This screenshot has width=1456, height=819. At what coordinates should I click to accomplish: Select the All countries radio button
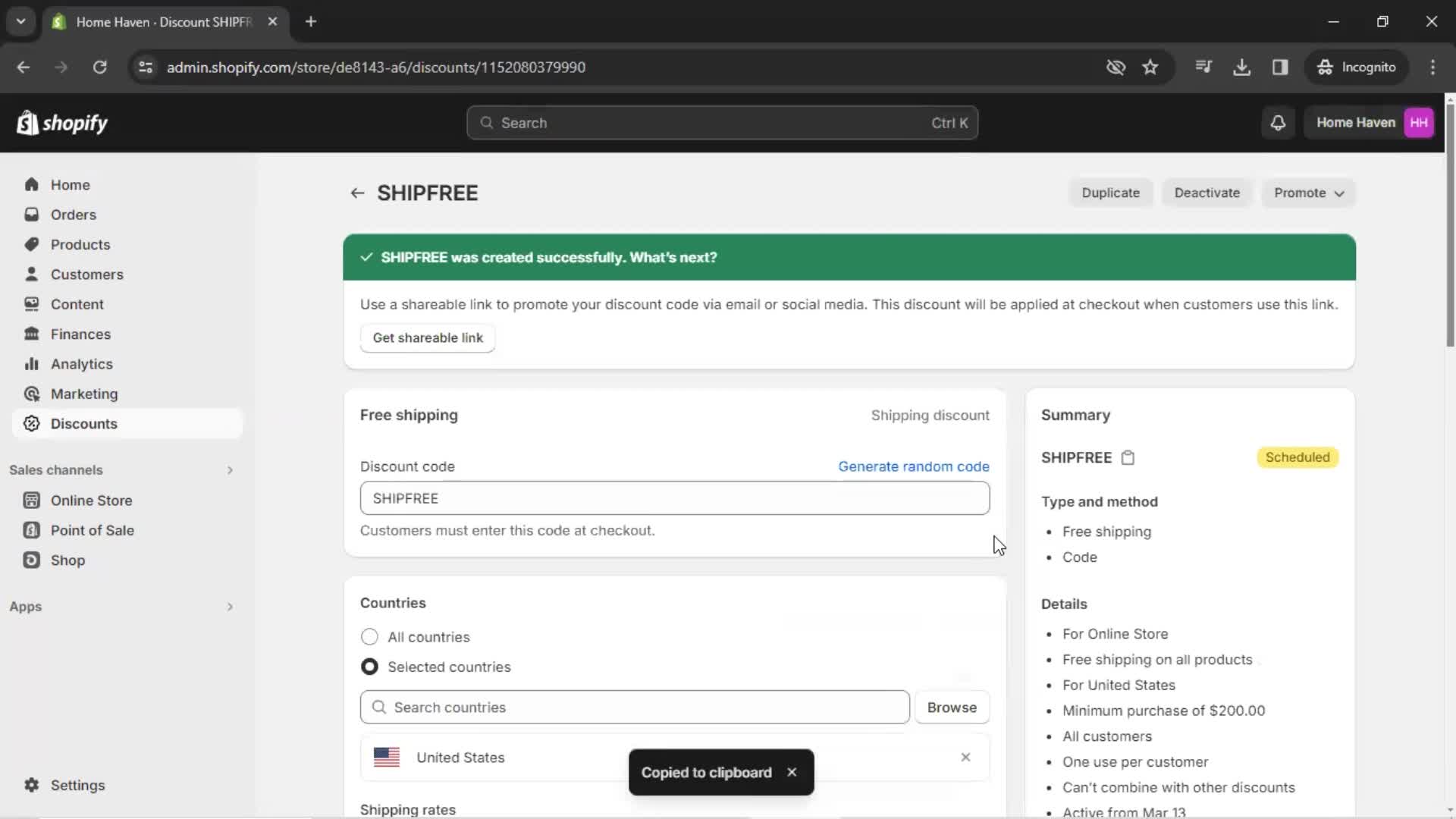coord(369,637)
